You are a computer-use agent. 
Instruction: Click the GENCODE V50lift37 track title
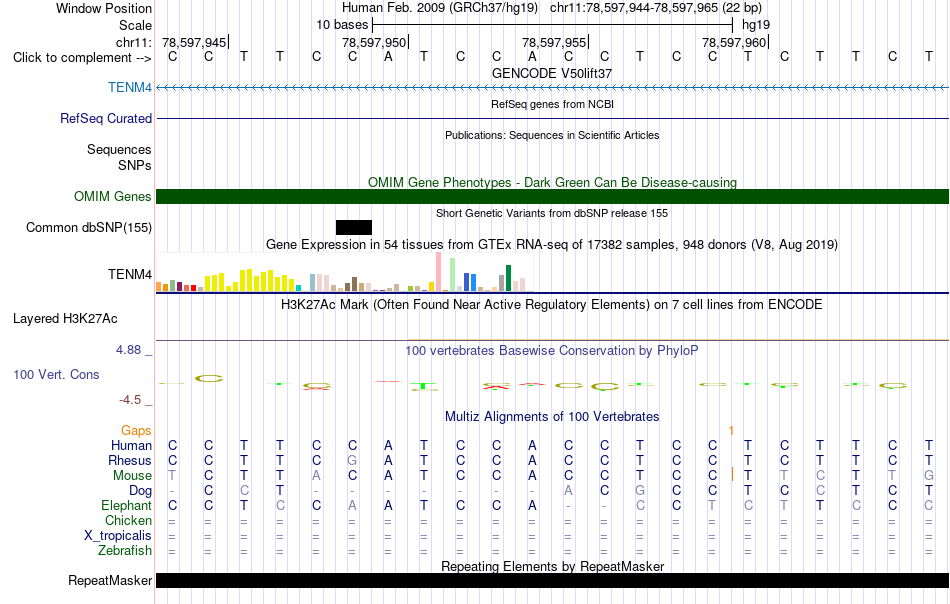pyautogui.click(x=552, y=73)
